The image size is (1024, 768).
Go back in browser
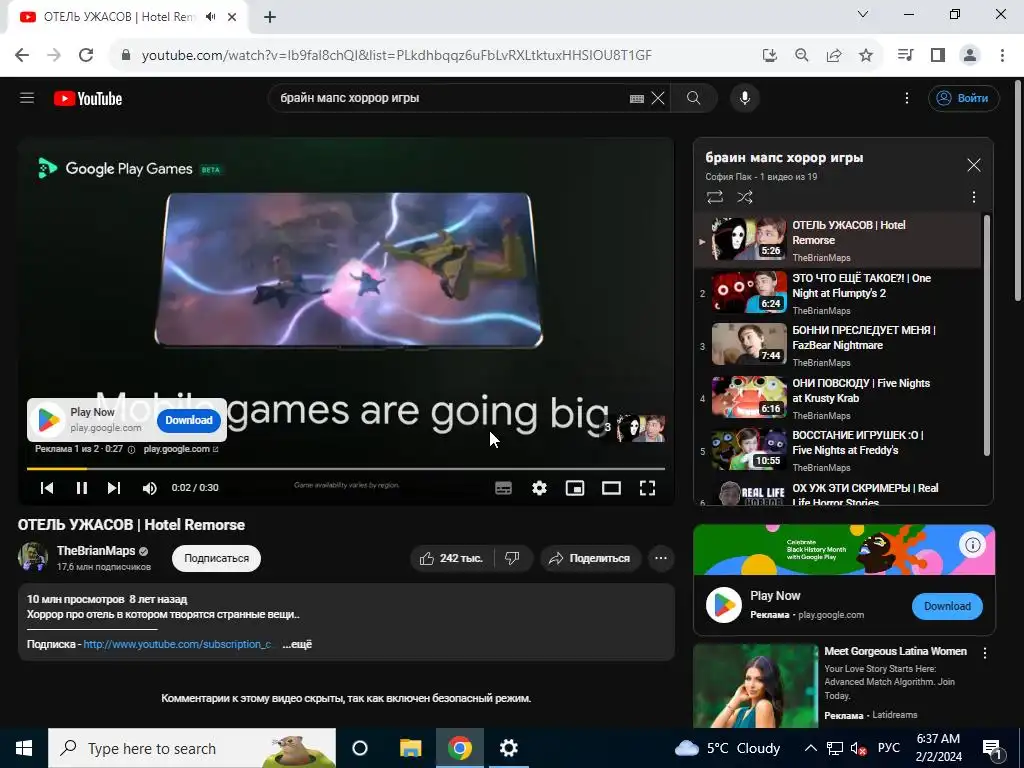coord(22,55)
